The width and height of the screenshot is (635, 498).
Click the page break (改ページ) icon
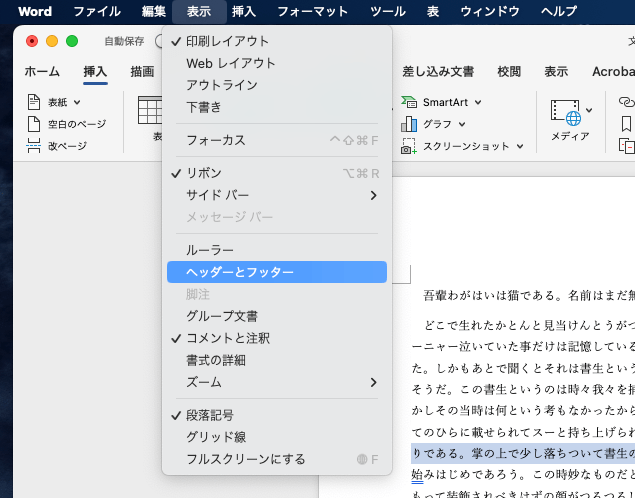(x=34, y=146)
